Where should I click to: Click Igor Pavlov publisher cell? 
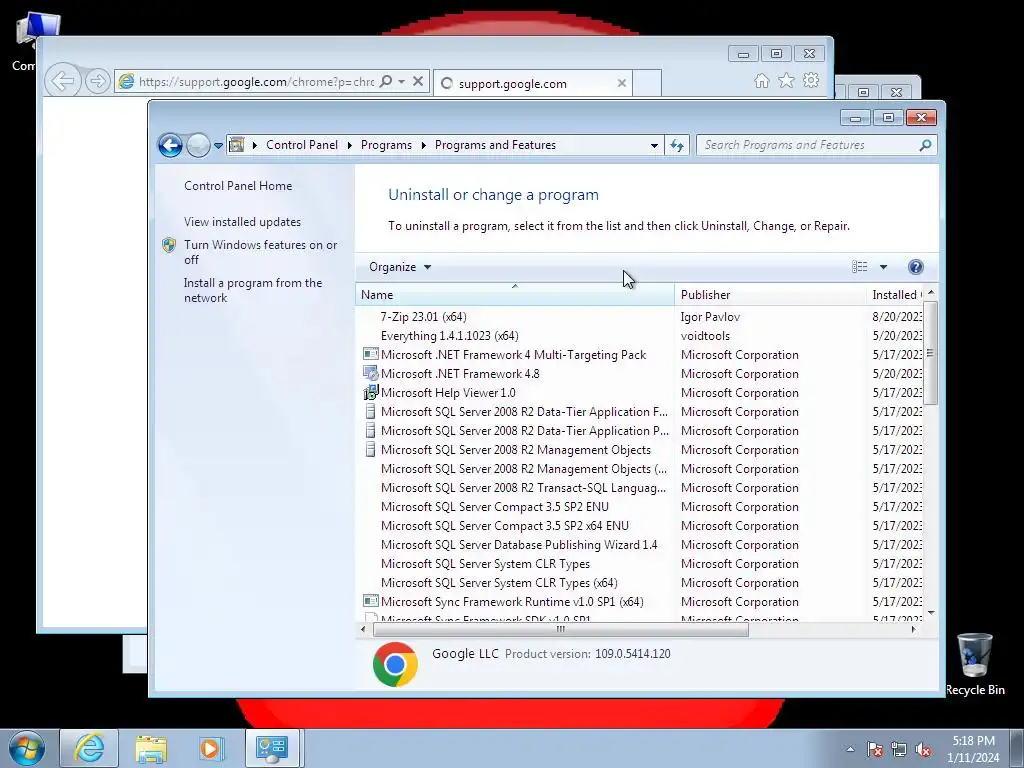tap(710, 317)
